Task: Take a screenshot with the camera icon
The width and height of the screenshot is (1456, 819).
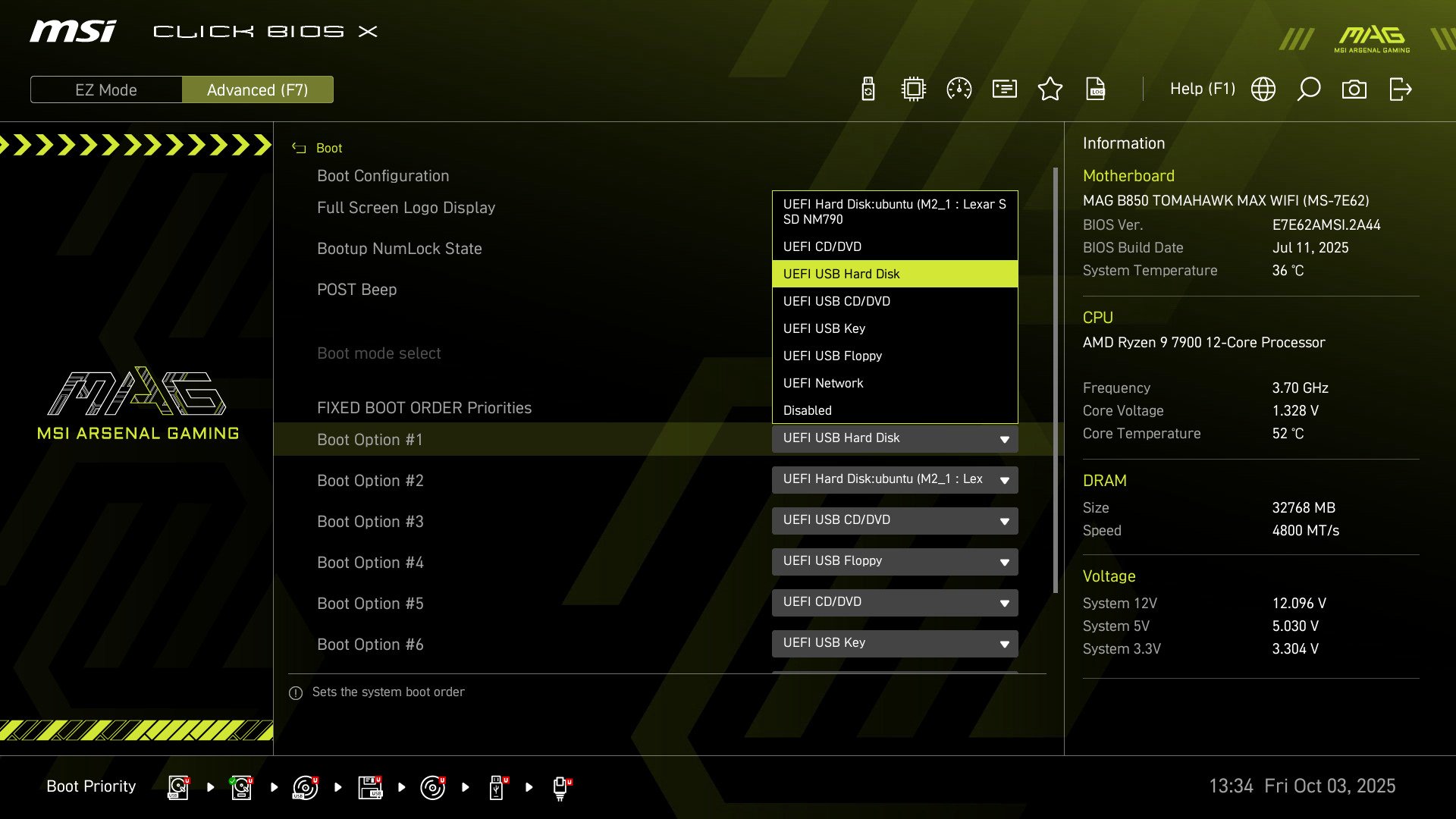Action: pyautogui.click(x=1355, y=89)
